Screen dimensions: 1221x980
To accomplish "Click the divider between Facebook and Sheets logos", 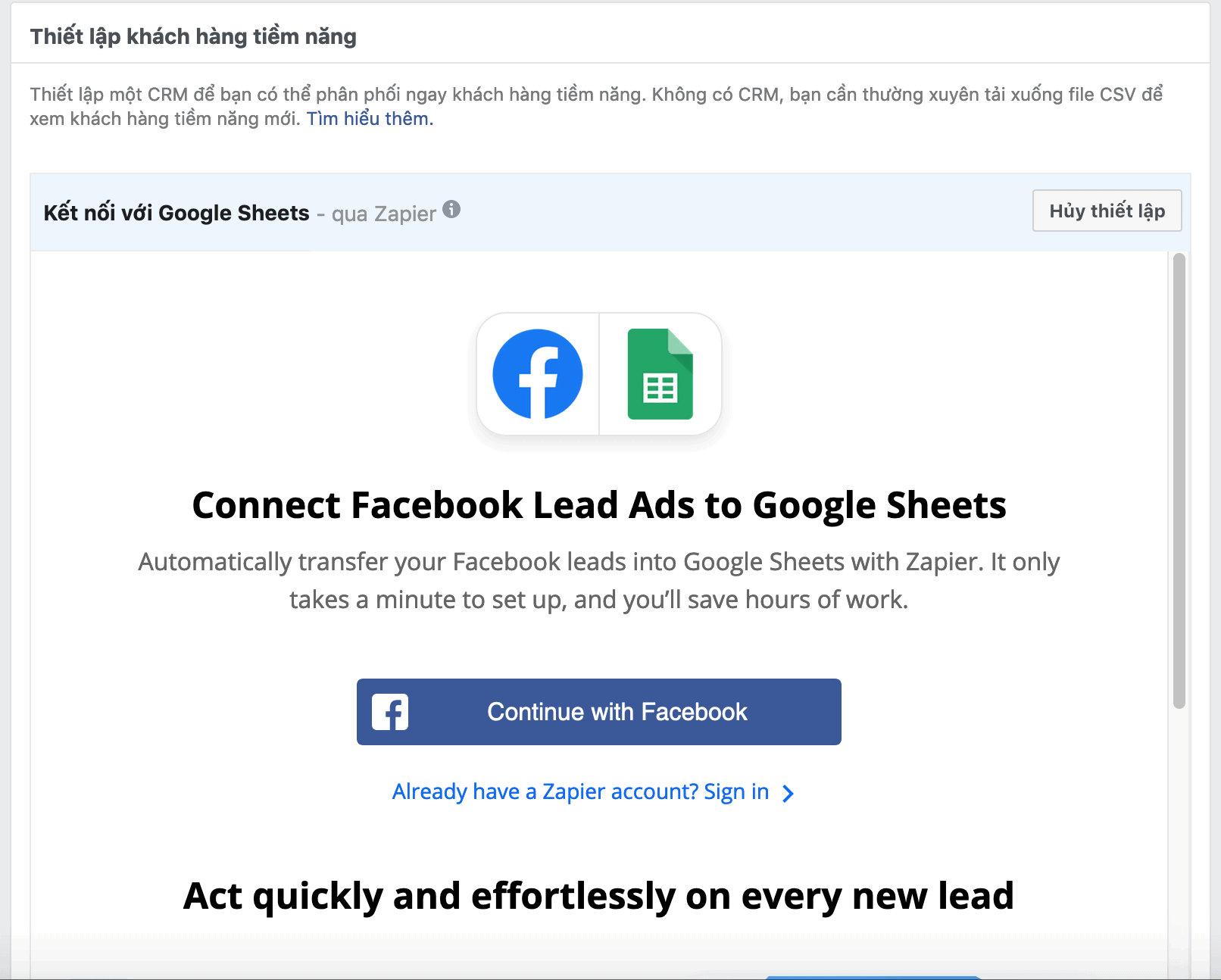I will pyautogui.click(x=599, y=374).
